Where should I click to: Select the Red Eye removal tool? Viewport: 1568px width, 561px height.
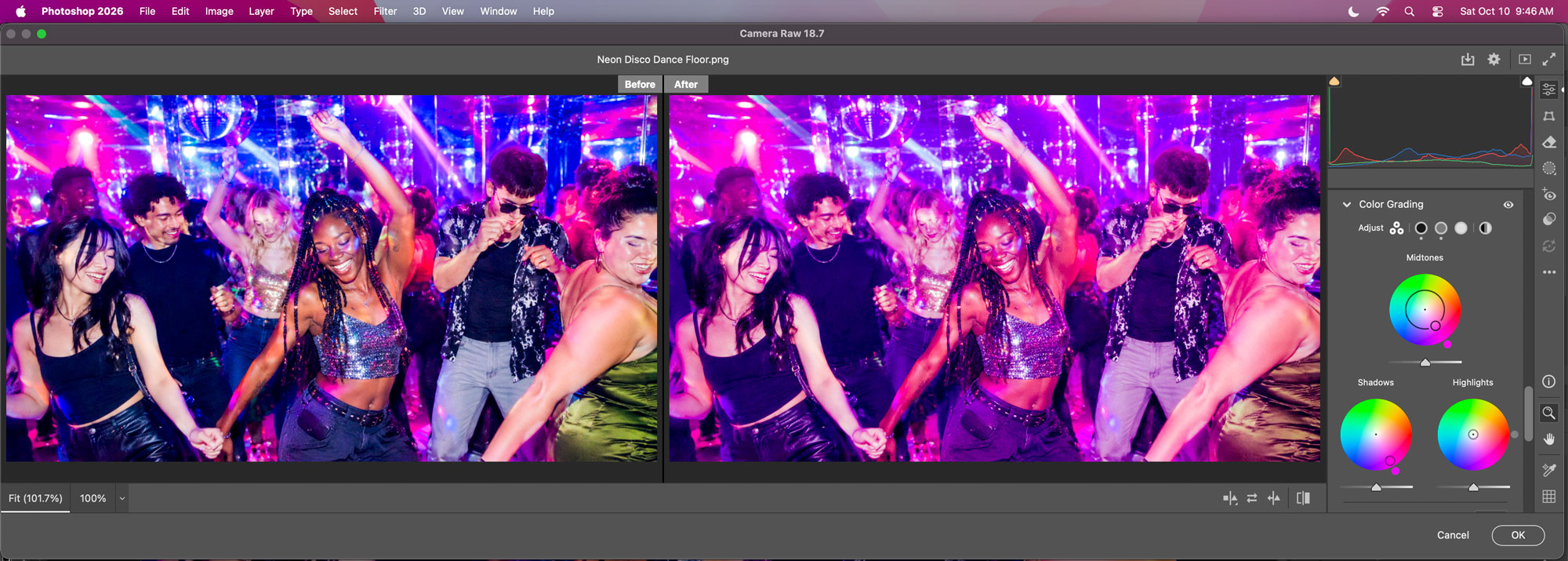pyautogui.click(x=1549, y=194)
